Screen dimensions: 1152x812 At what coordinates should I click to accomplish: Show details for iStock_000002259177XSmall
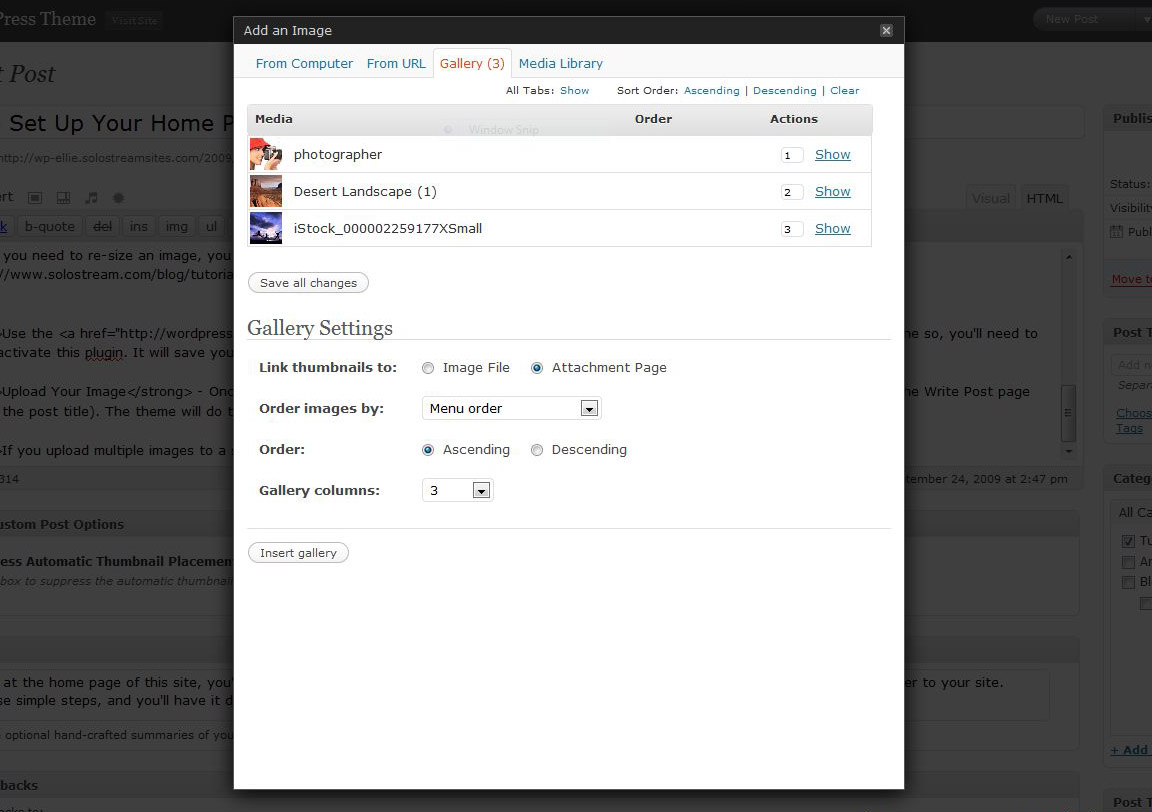[832, 228]
